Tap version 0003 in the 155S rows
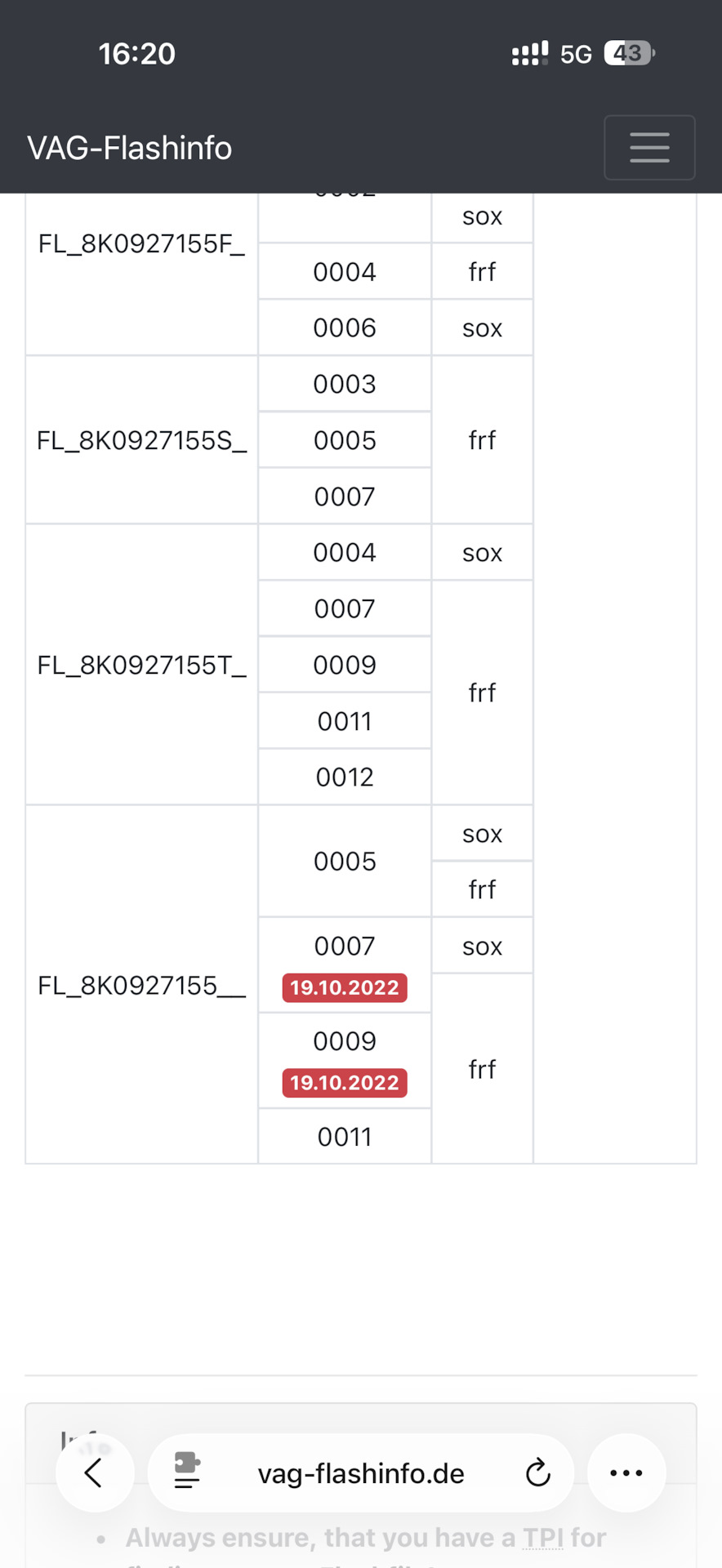This screenshot has height=1568, width=722. (x=345, y=384)
